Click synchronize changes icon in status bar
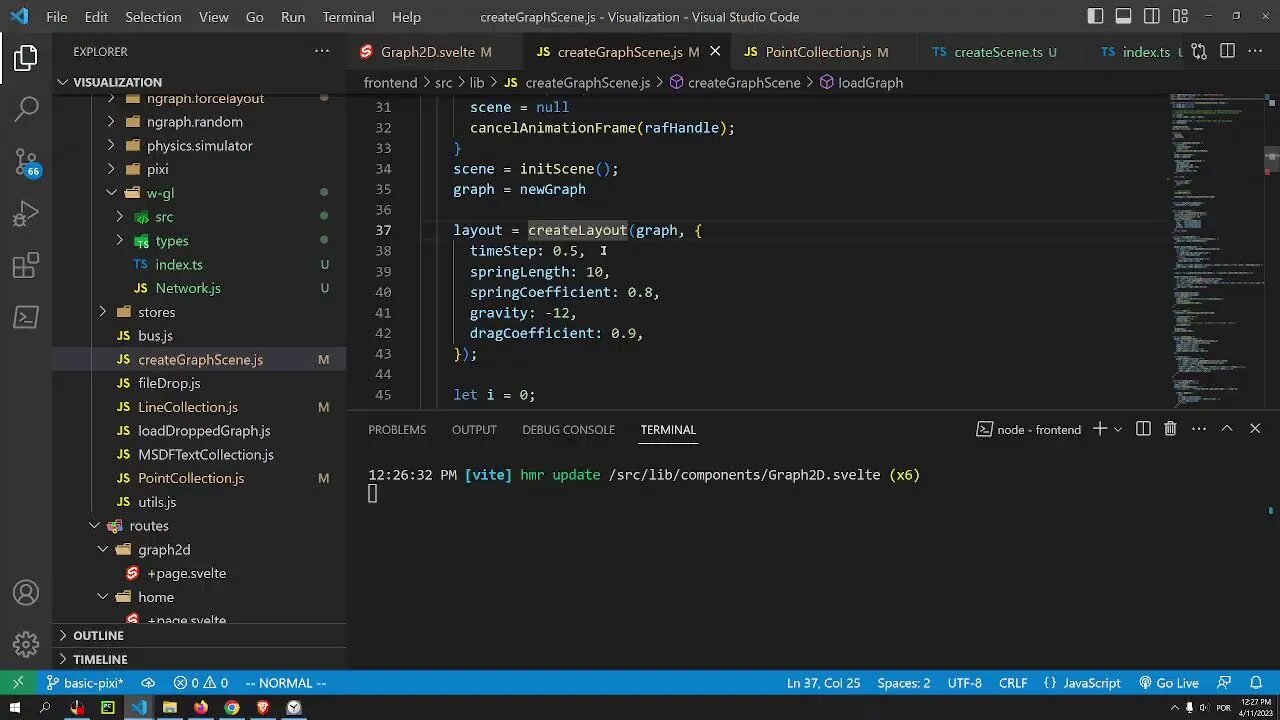 tap(148, 683)
